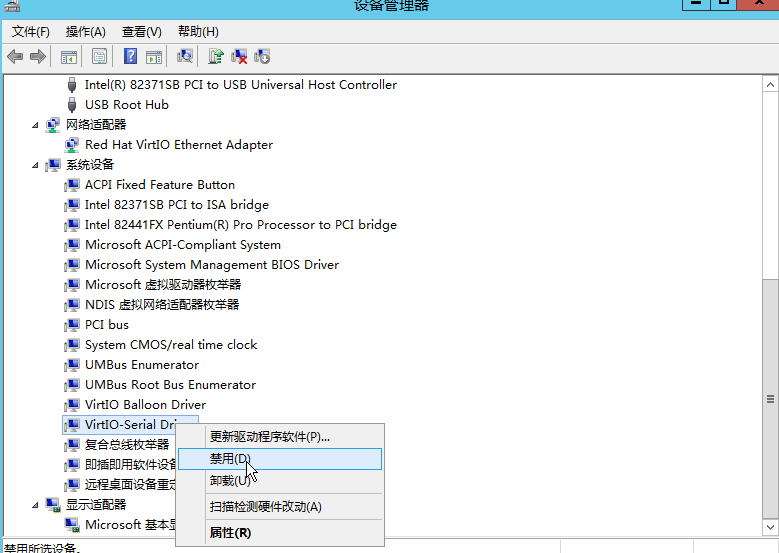Click the Uninstall device toolbar icon (red X)
779x553 pixels.
click(x=239, y=57)
